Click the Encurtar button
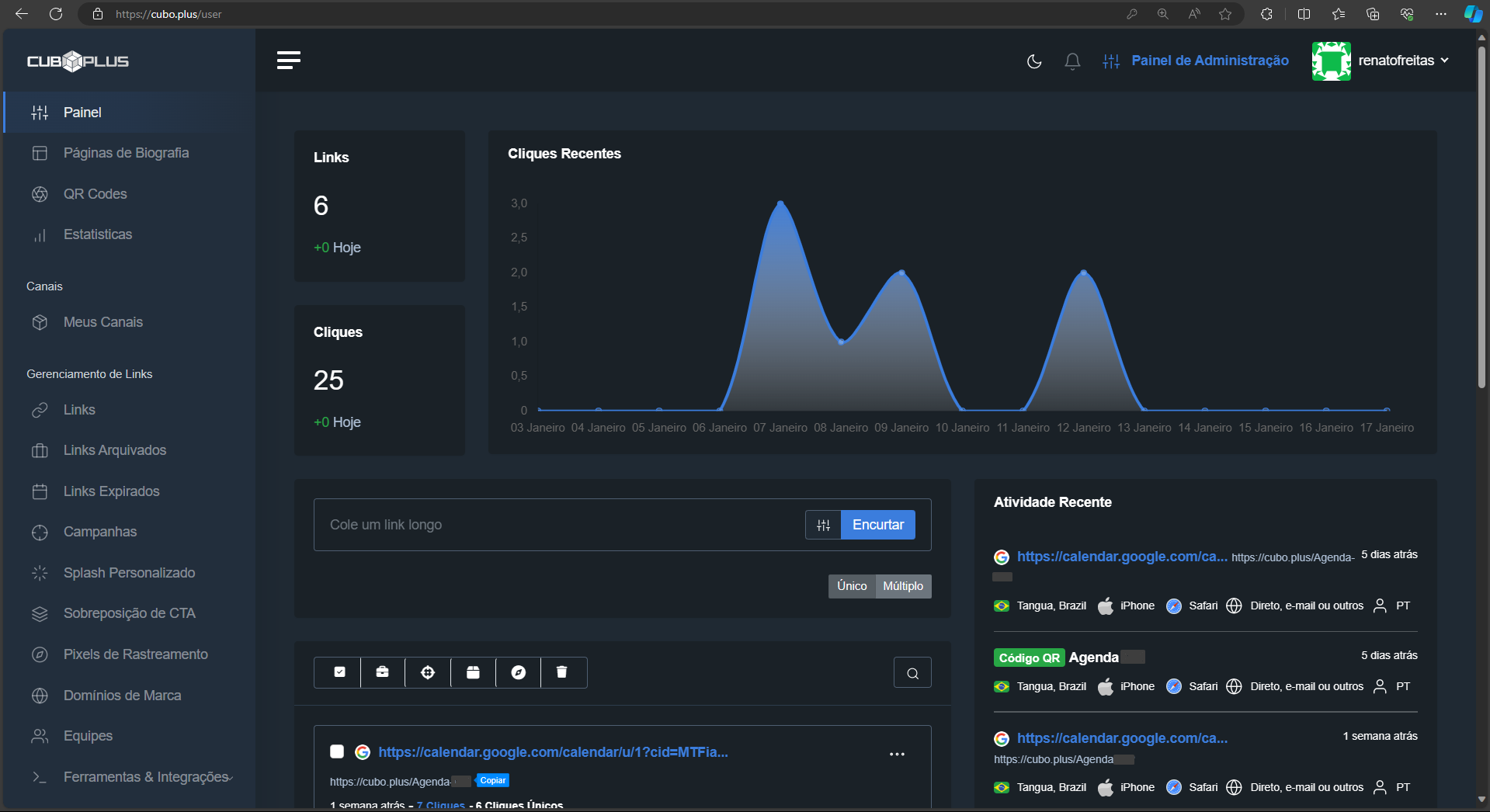This screenshot has width=1490, height=812. tap(877, 525)
